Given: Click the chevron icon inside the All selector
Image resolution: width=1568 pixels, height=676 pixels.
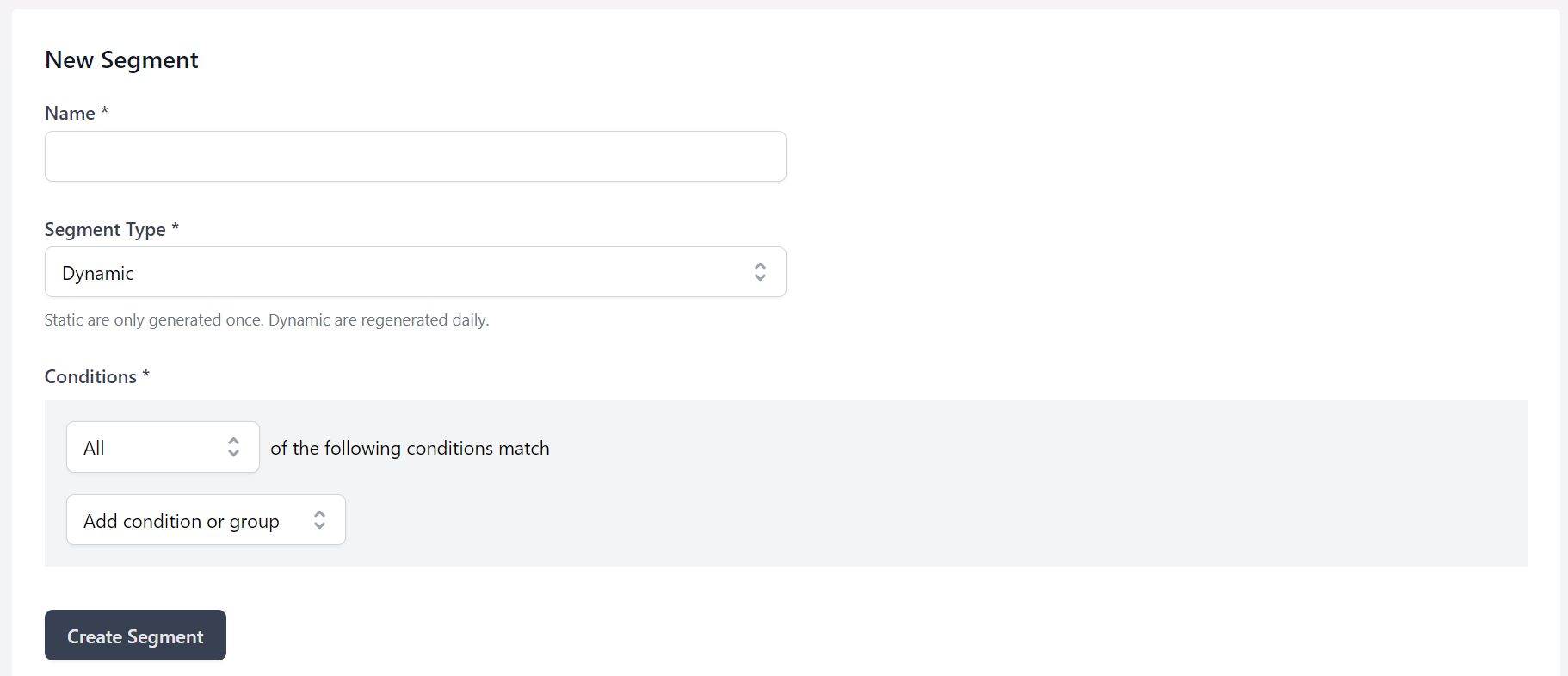Looking at the screenshot, I should [233, 447].
